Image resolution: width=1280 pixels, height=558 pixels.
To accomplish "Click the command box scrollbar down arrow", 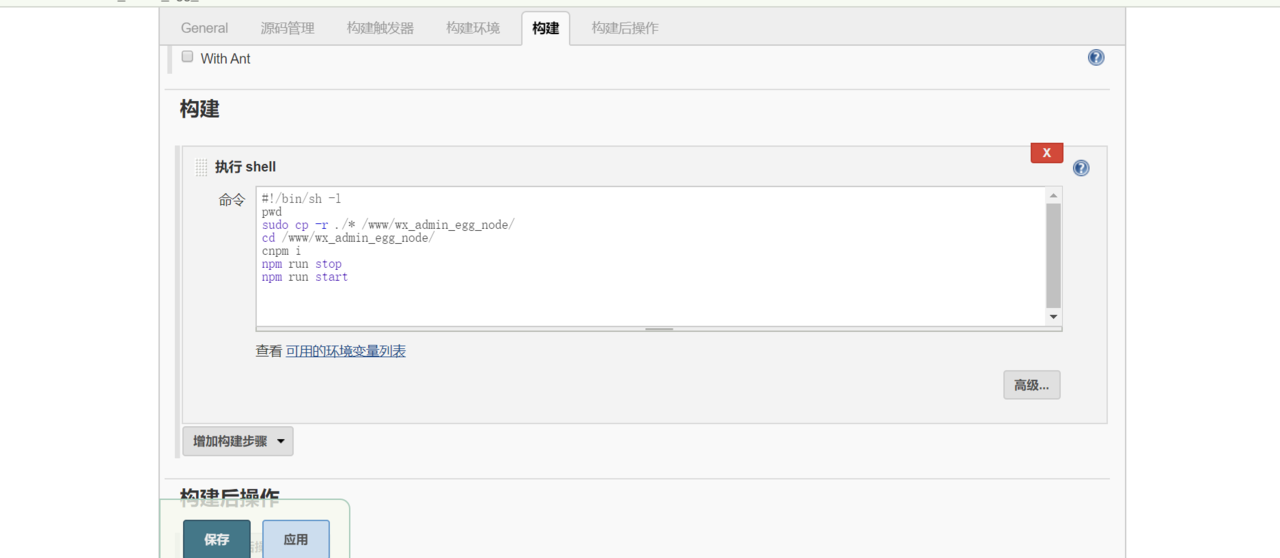I will (1053, 316).
